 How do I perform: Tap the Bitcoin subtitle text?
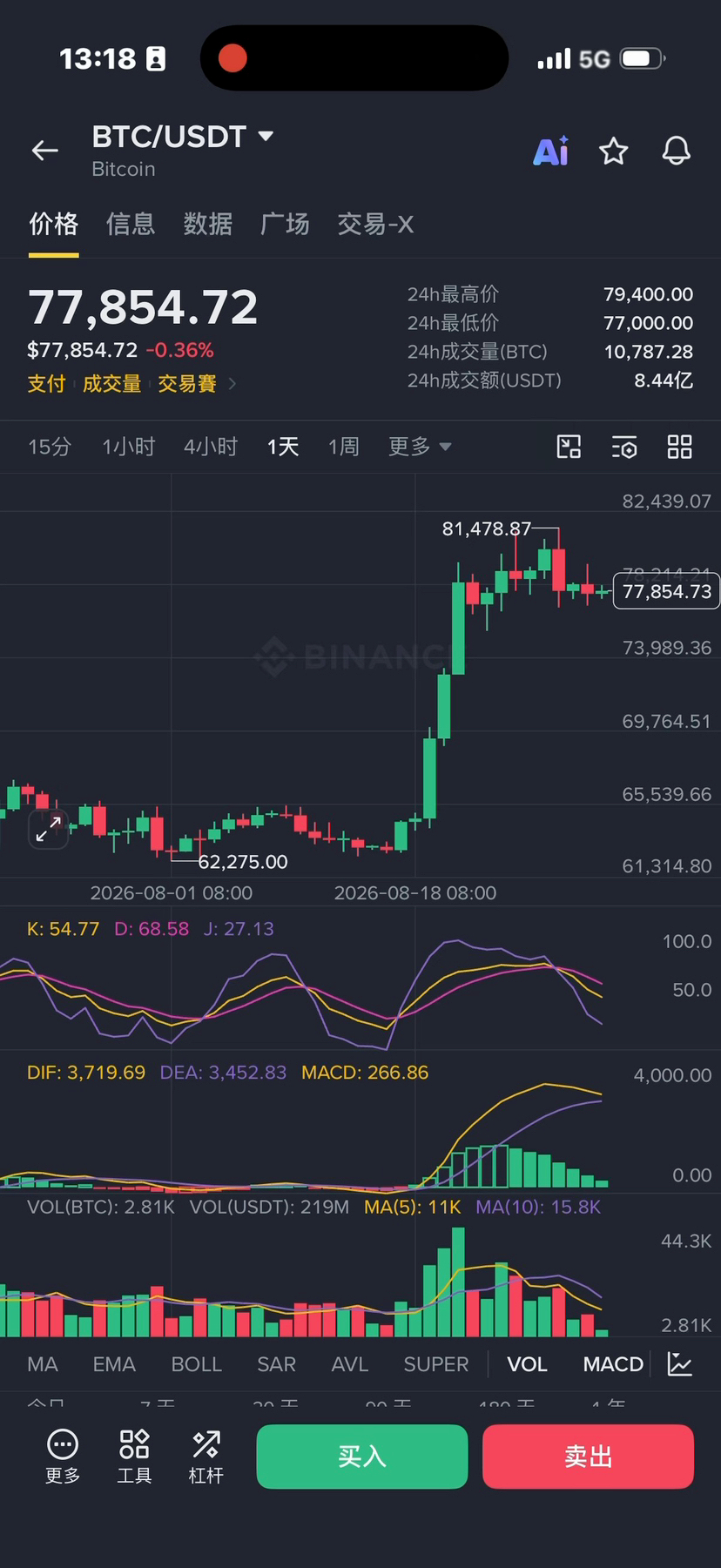tap(124, 169)
